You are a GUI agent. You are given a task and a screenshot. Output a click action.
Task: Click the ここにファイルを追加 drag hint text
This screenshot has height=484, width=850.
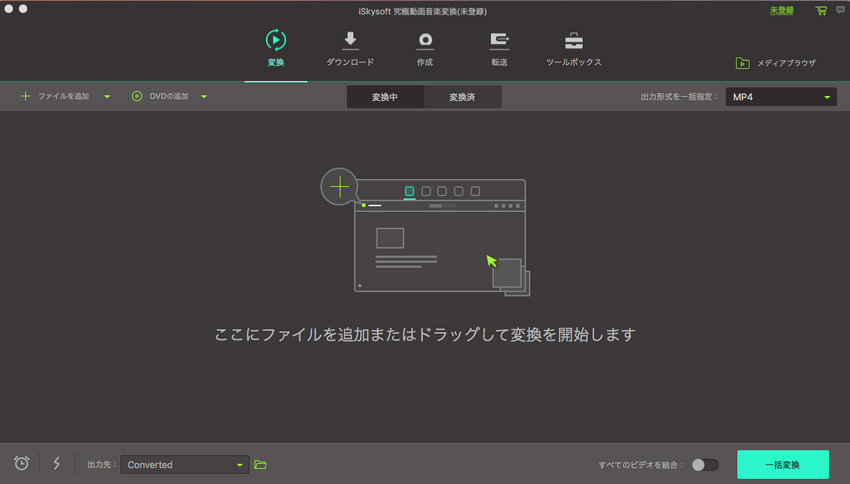click(x=425, y=334)
